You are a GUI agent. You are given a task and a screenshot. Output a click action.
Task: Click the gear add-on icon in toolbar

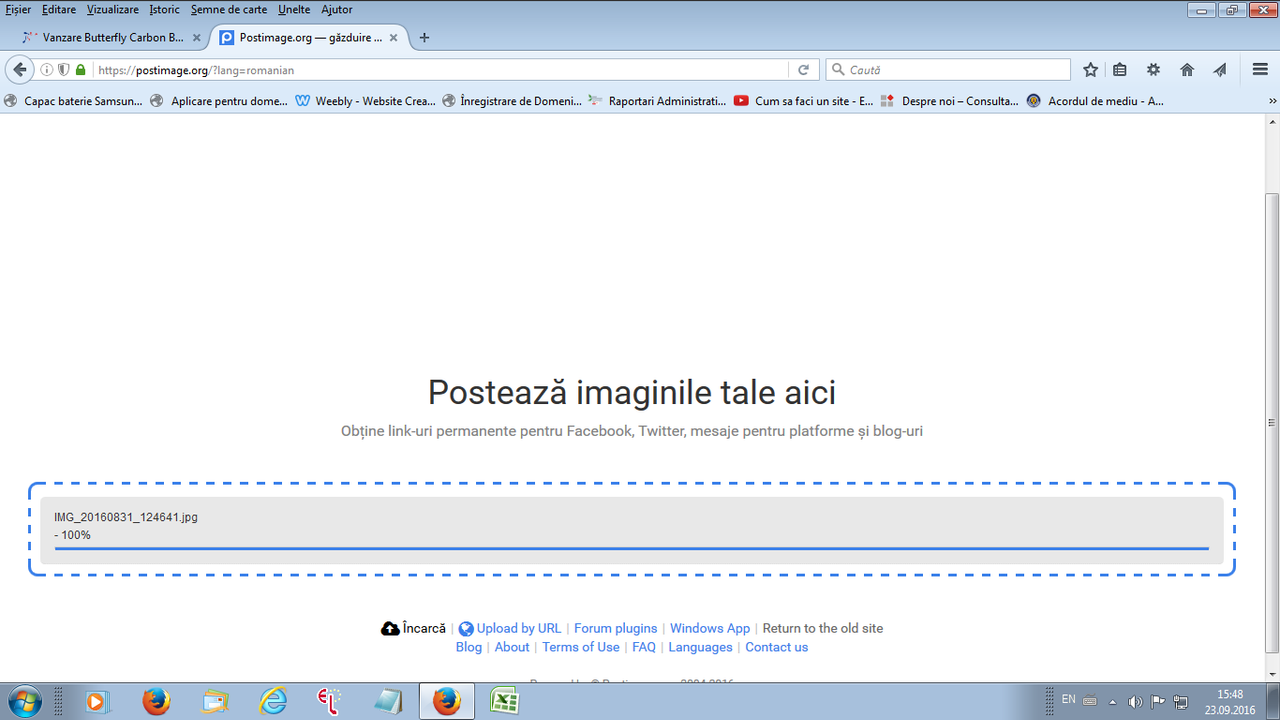[x=1153, y=70]
